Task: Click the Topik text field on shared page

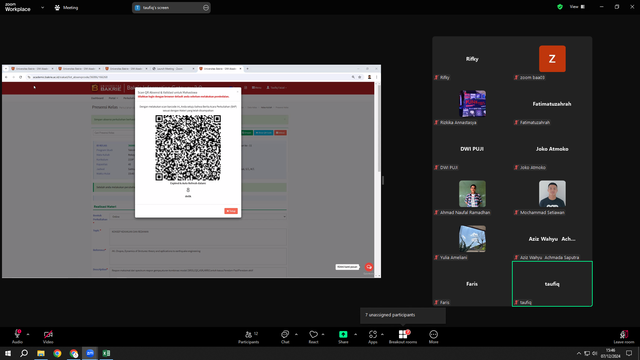Action: coord(198,237)
